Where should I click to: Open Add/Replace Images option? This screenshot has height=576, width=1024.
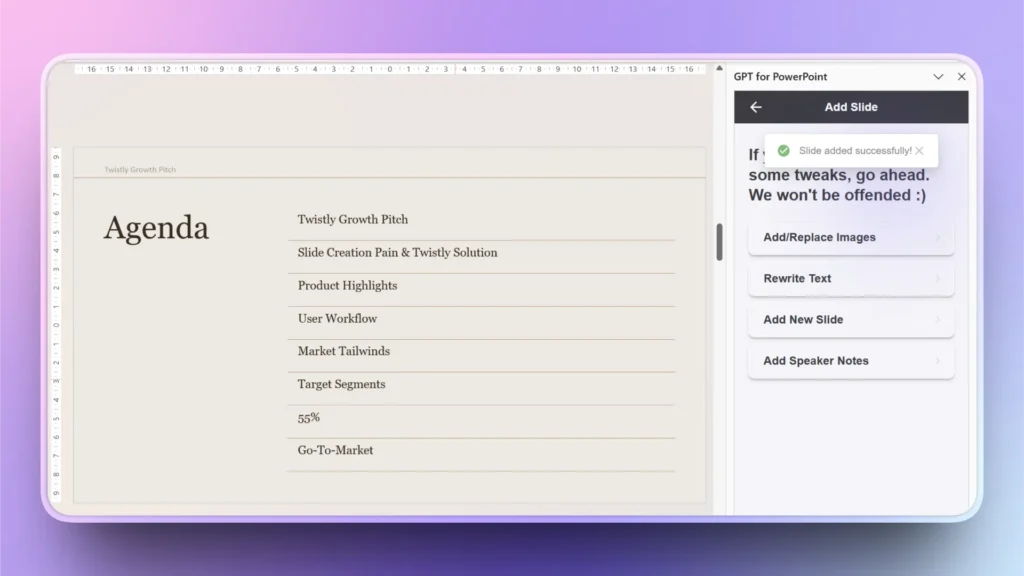851,238
